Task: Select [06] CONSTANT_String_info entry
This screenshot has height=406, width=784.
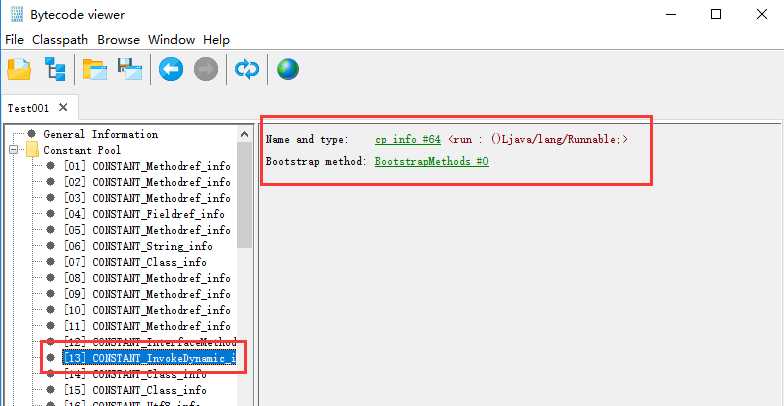Action: coord(138,246)
